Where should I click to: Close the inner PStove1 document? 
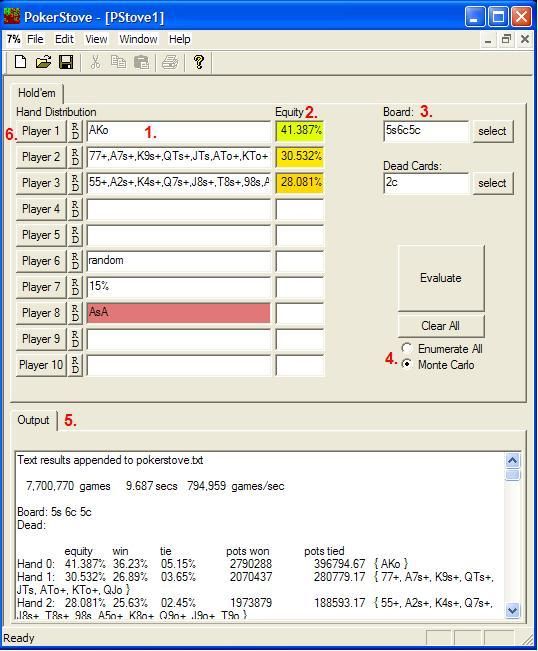(x=525, y=39)
